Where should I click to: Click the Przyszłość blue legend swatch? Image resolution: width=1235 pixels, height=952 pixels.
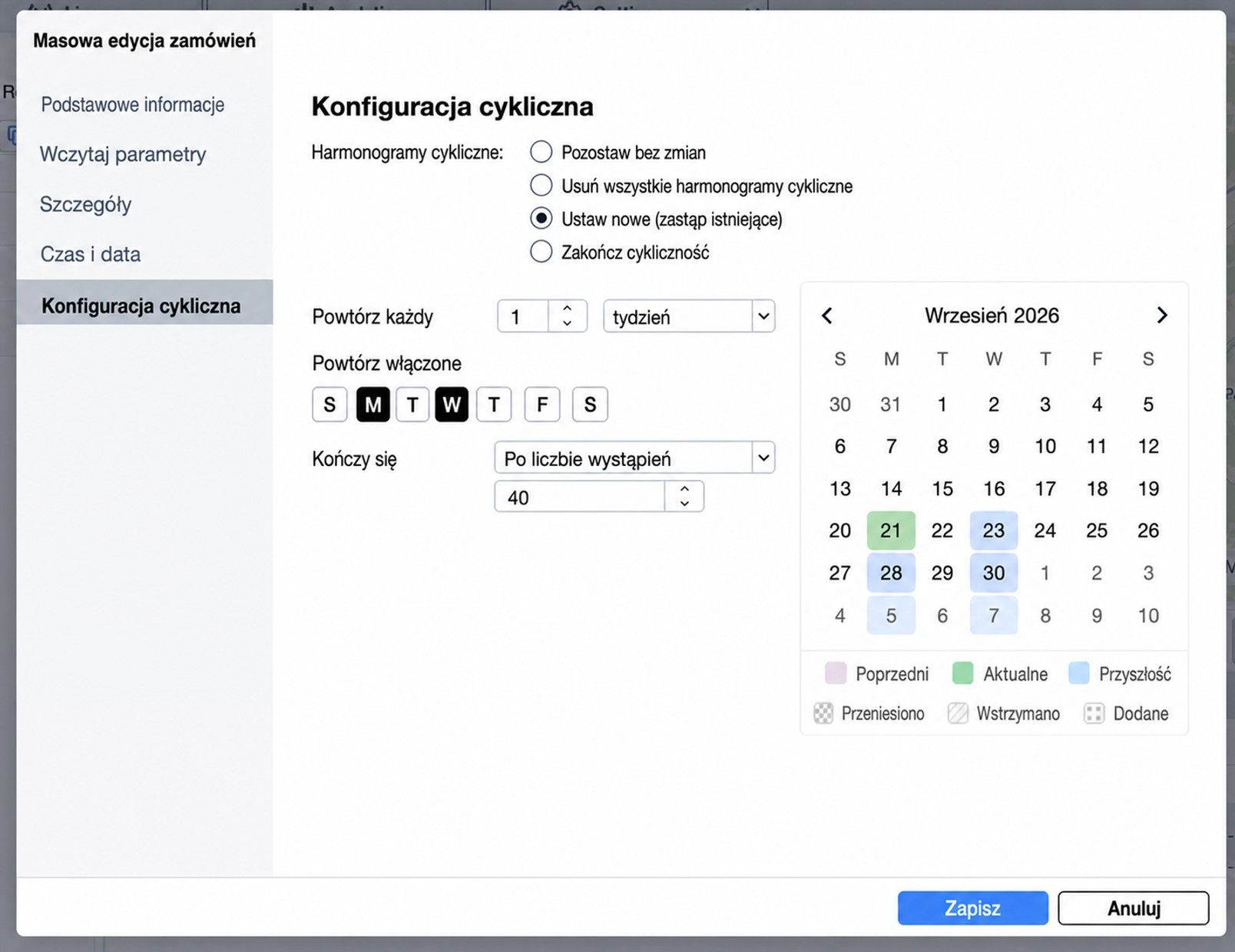1079,673
